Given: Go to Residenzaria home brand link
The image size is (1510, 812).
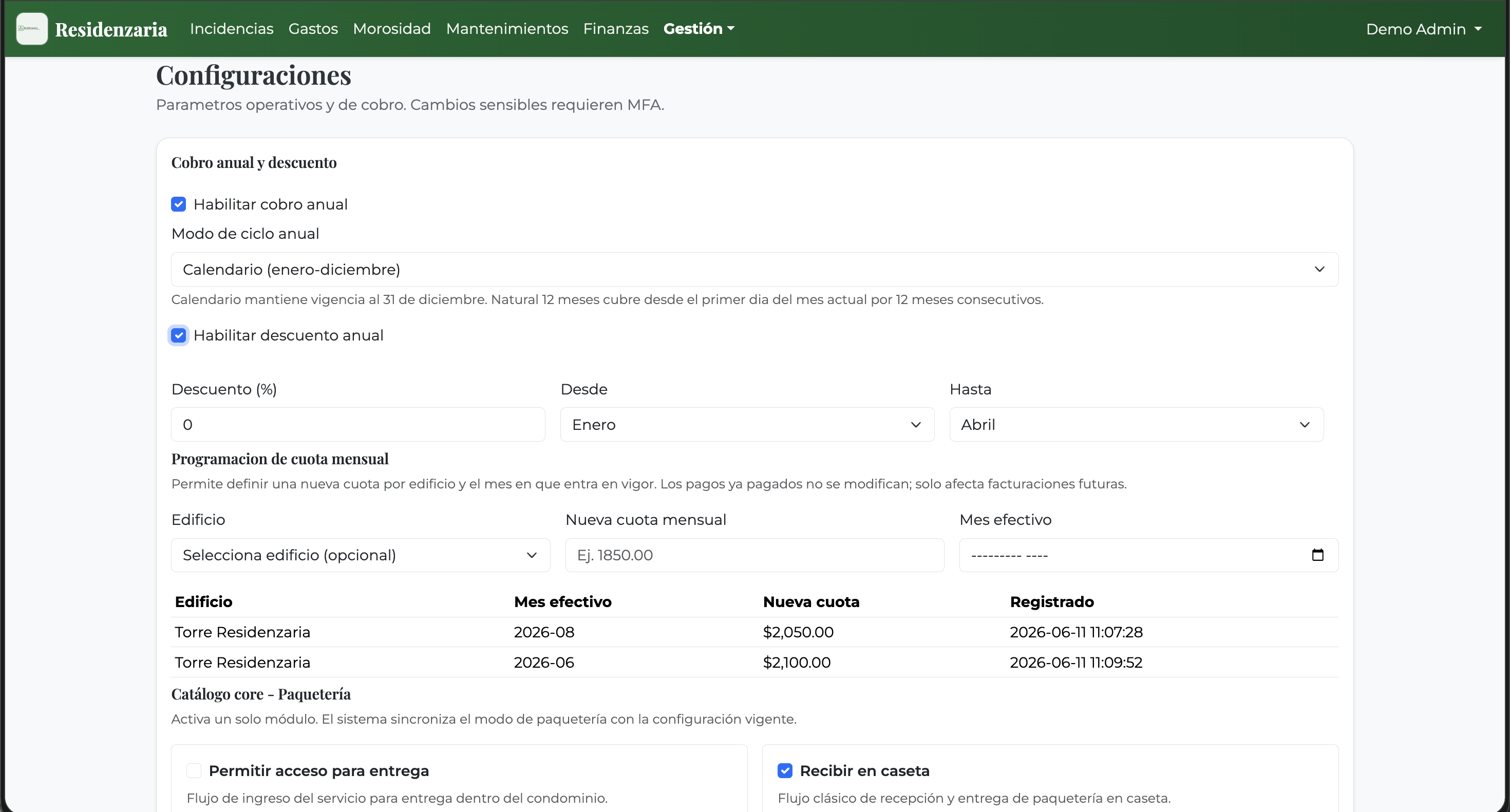Looking at the screenshot, I should 111,29.
